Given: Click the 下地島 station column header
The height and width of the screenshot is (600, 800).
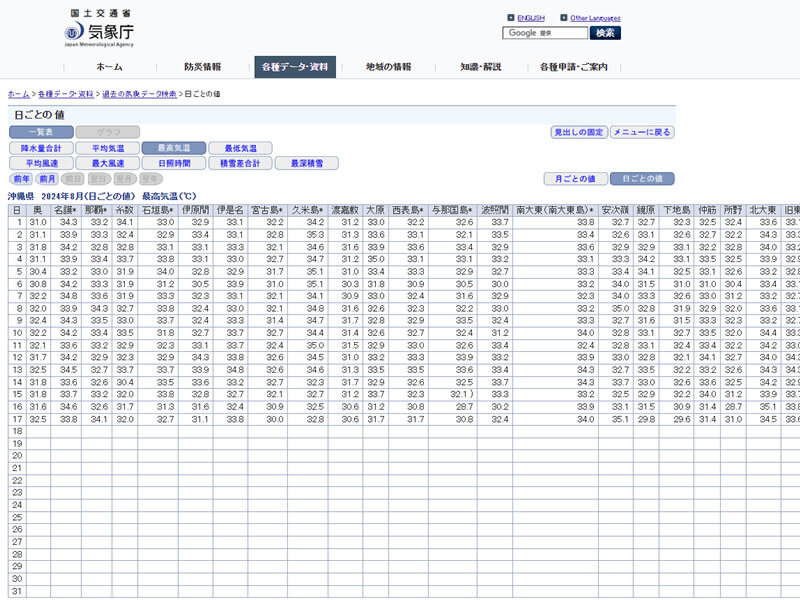Looking at the screenshot, I should click(677, 210).
